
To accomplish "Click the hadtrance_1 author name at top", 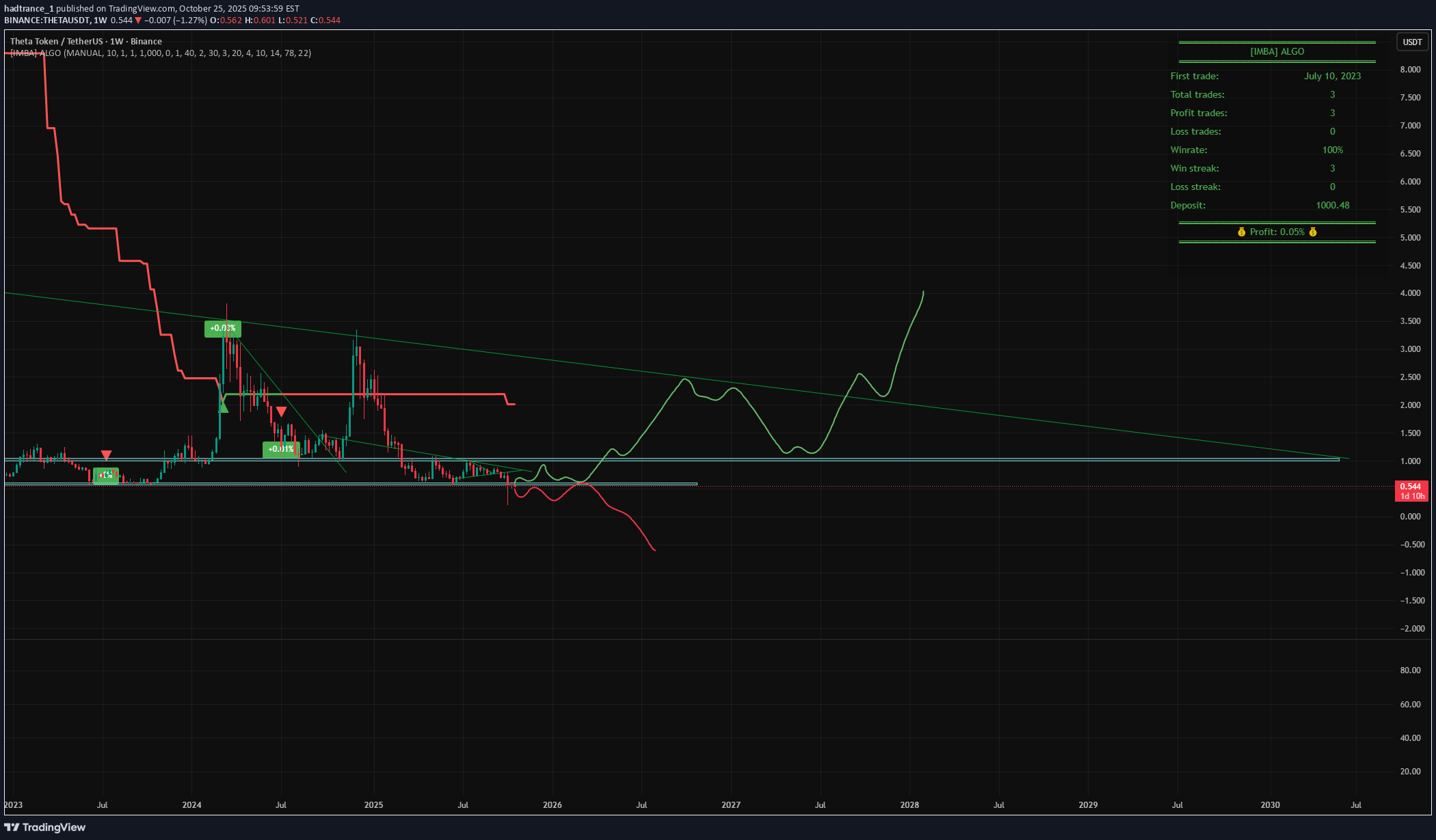I will [x=29, y=9].
